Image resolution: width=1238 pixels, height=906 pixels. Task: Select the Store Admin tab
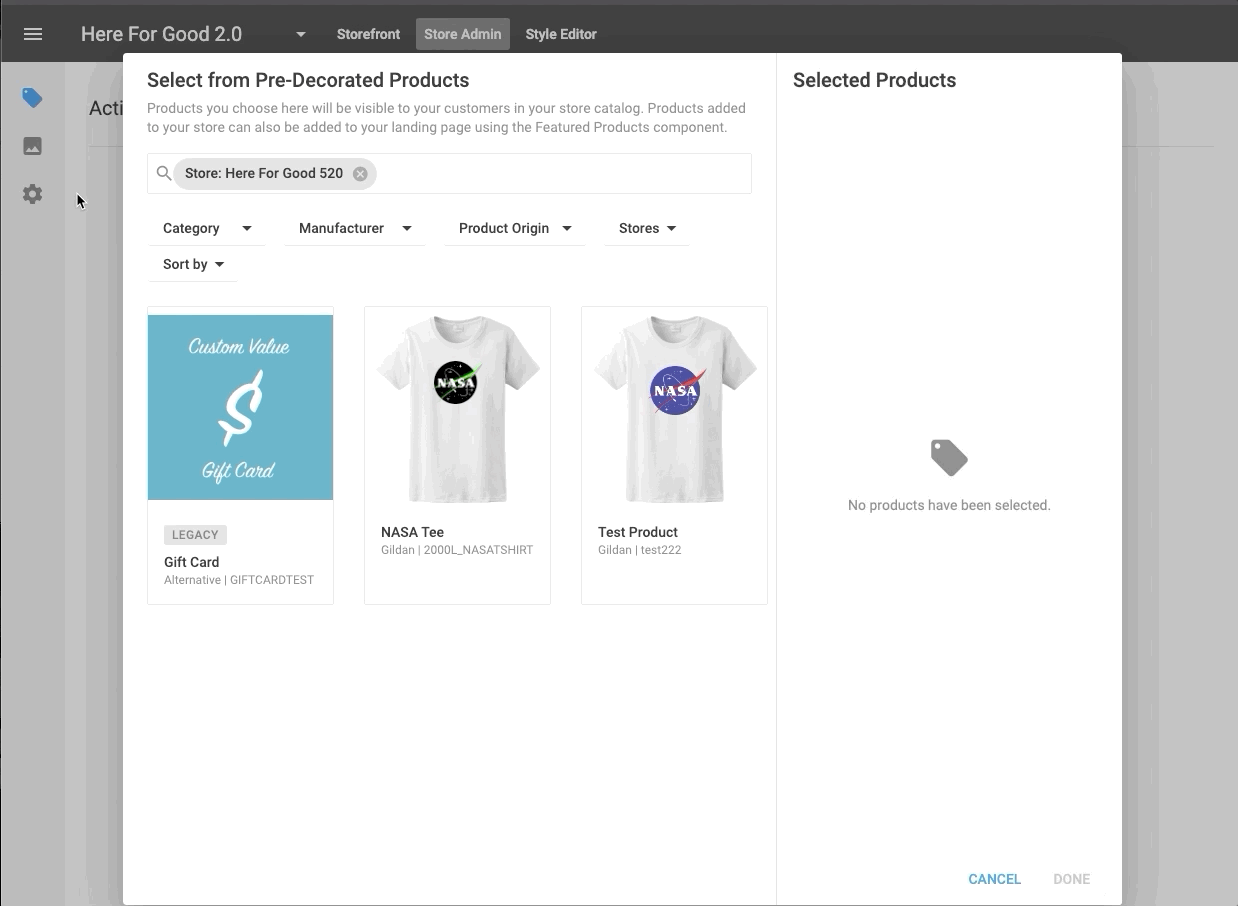pyautogui.click(x=462, y=34)
